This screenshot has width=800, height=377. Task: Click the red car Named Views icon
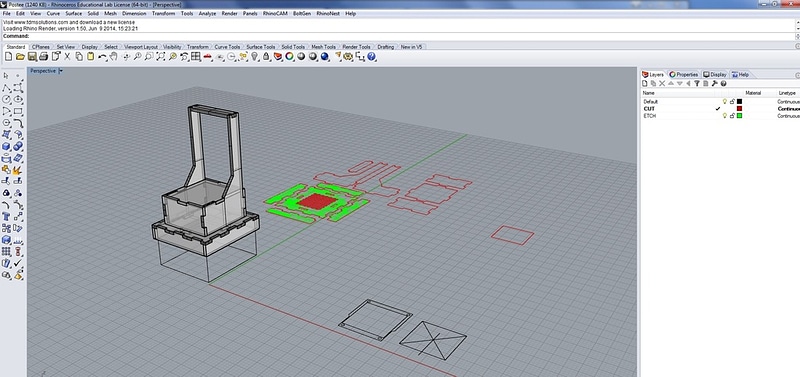208,57
